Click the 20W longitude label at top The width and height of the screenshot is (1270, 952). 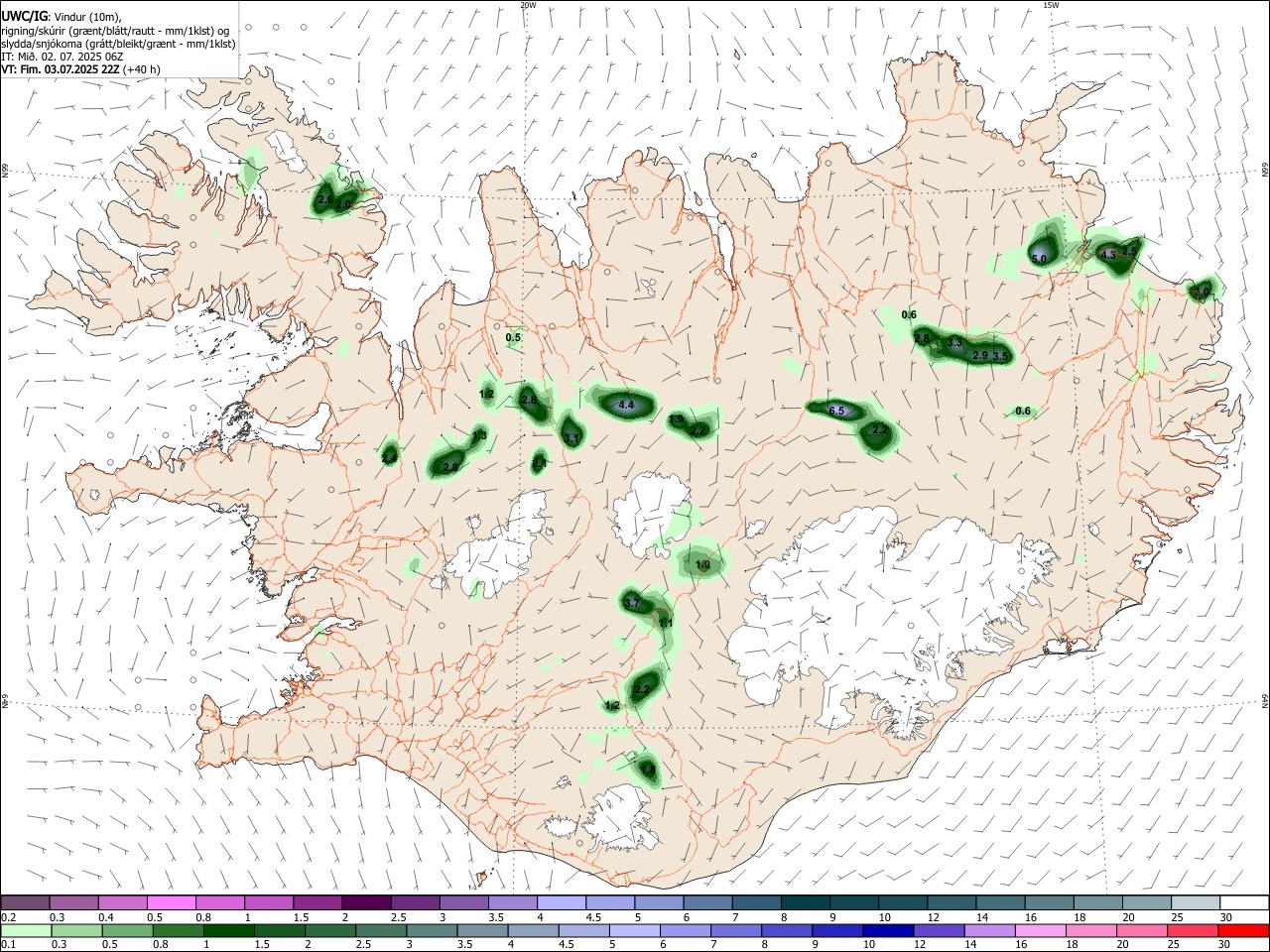pyautogui.click(x=529, y=5)
